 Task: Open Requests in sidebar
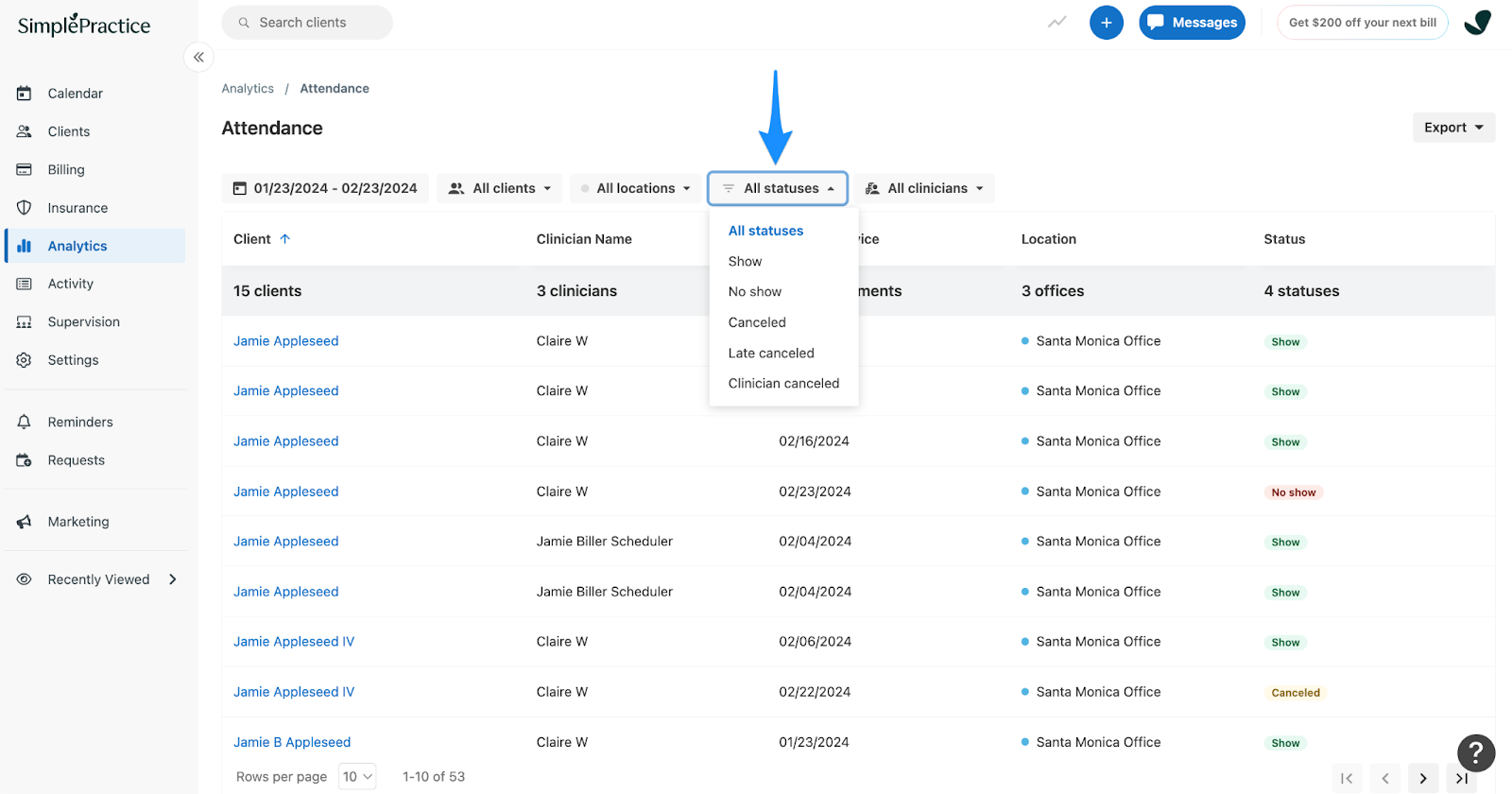[x=76, y=460]
